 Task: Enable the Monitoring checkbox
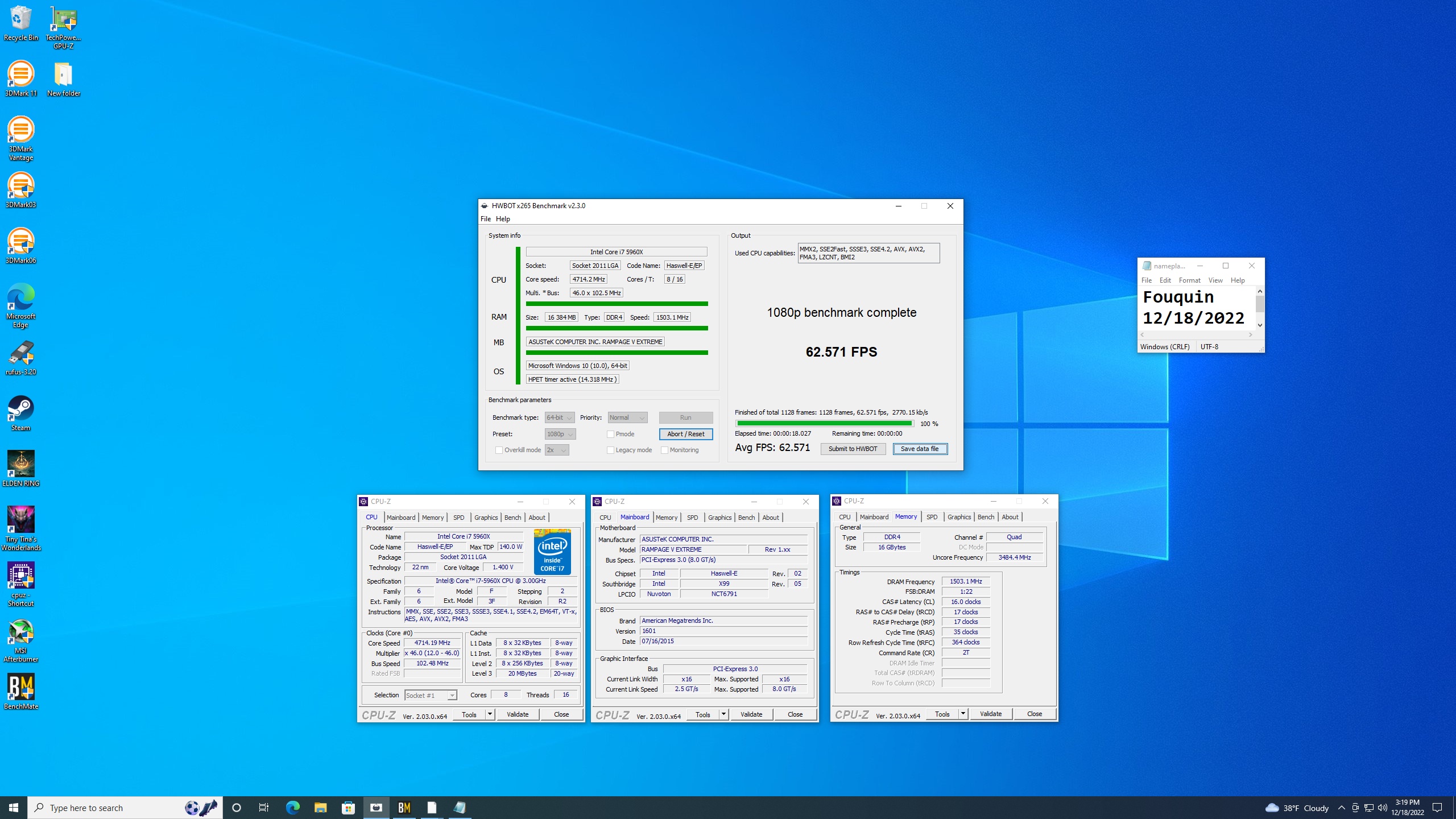pyautogui.click(x=664, y=450)
